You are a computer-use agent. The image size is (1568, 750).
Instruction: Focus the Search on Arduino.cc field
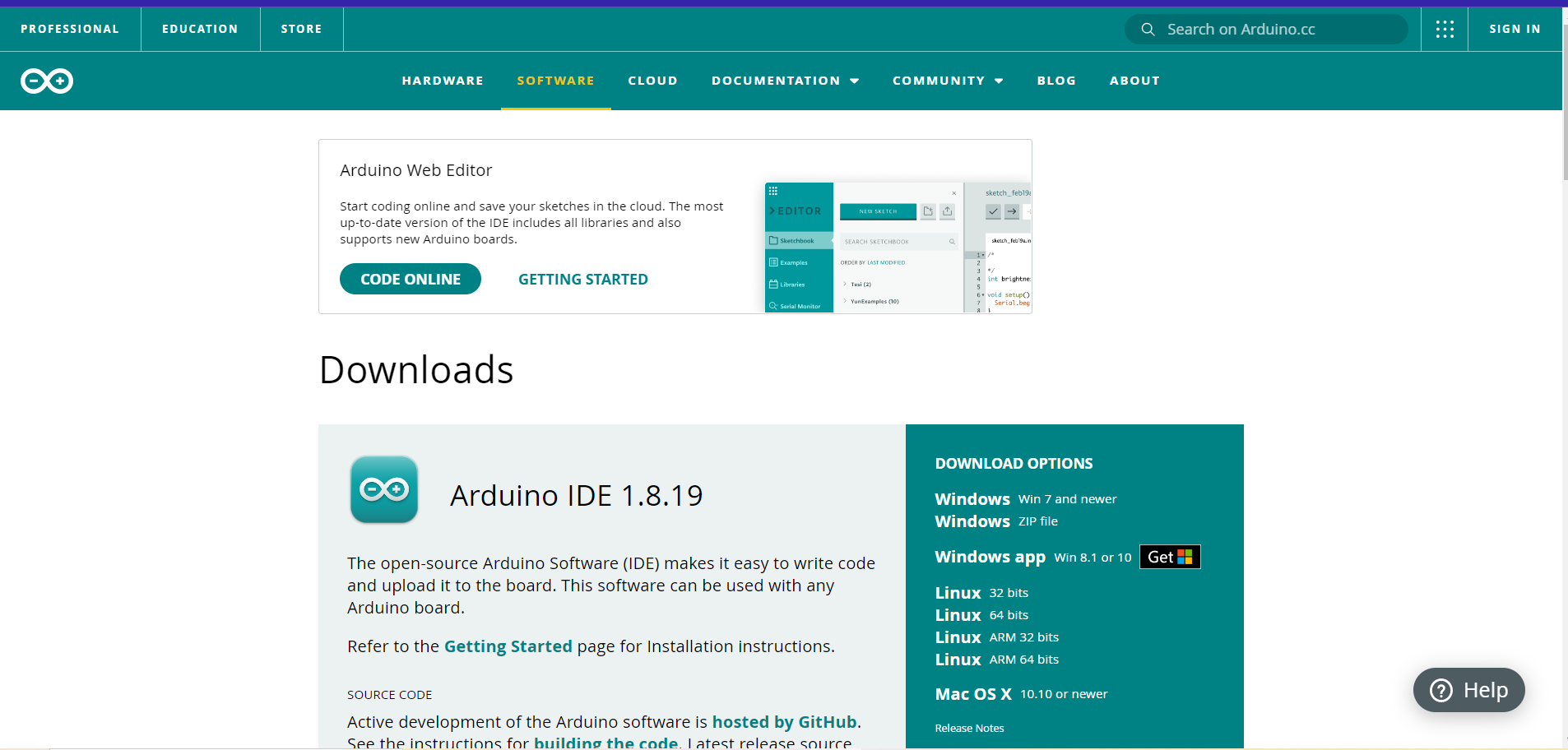click(x=1266, y=30)
